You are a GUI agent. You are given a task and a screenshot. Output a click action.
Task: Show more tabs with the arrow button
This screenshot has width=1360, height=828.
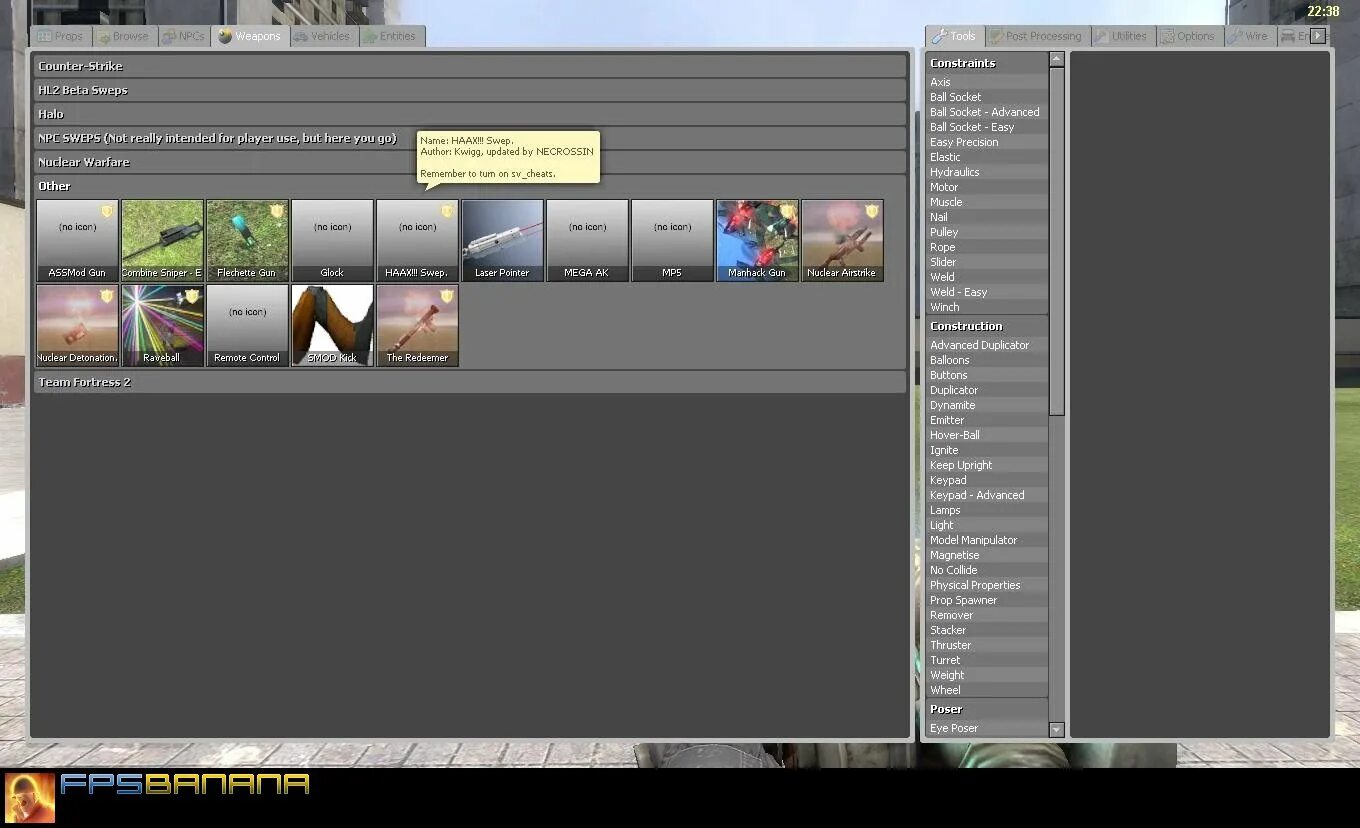[x=1318, y=36]
